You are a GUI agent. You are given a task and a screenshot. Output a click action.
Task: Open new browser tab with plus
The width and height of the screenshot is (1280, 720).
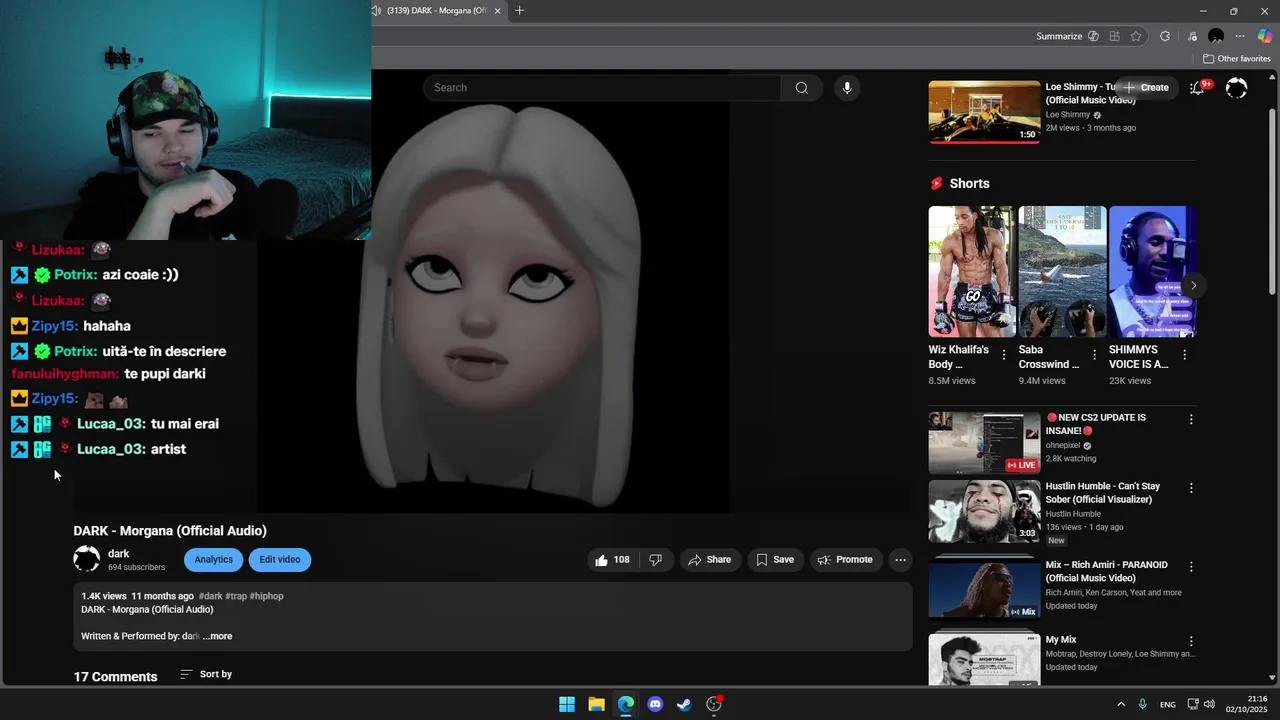519,11
